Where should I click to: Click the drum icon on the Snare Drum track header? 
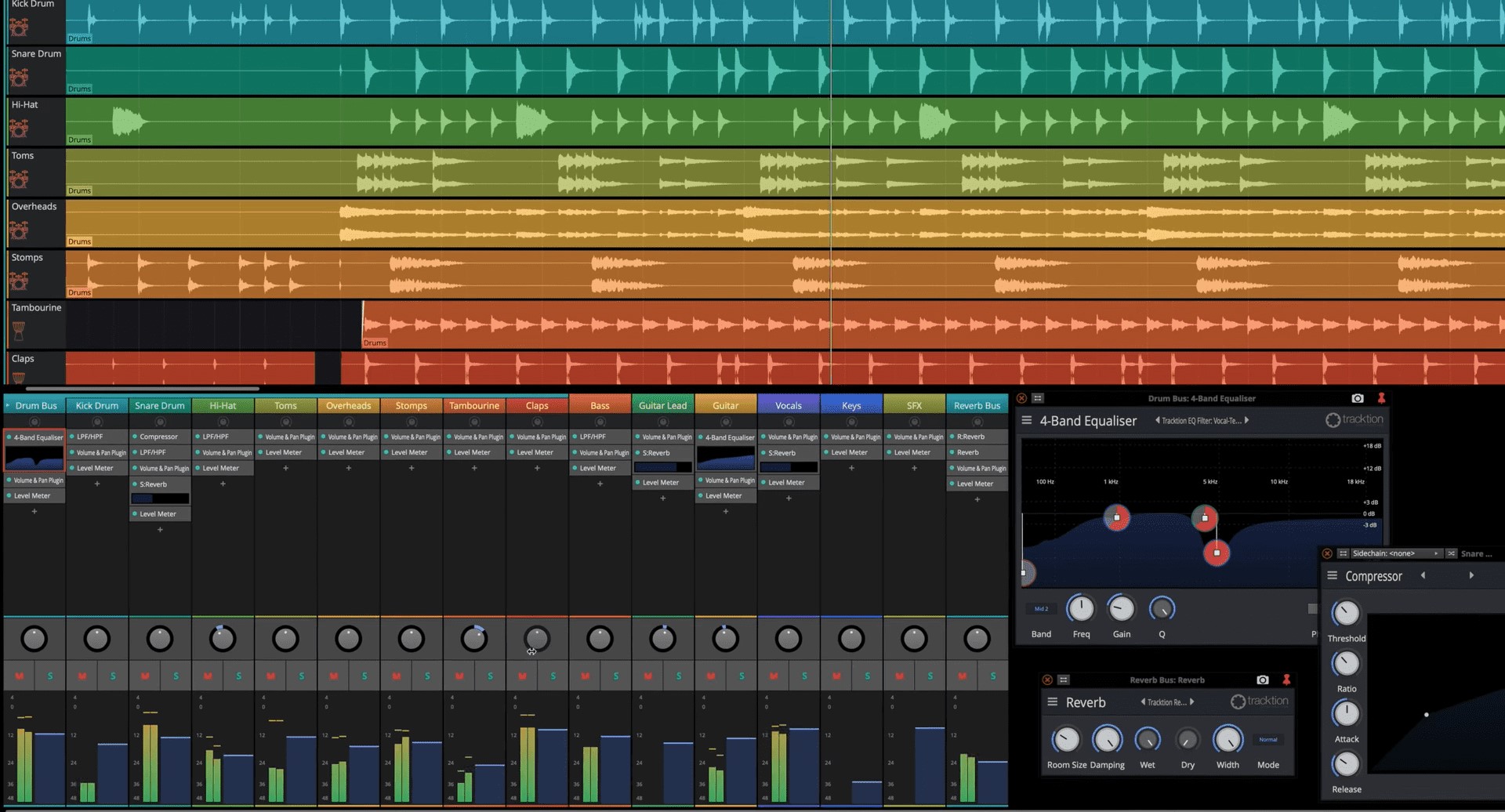[x=18, y=77]
